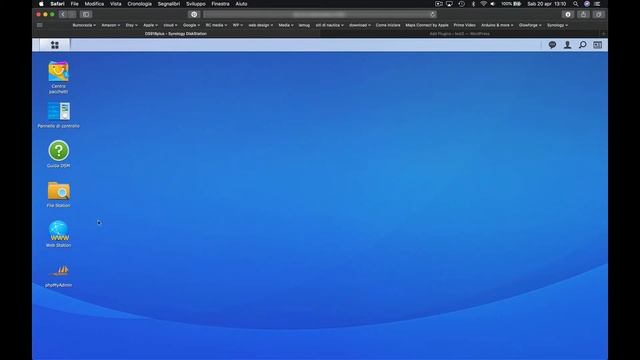Open the Aiuto menu
Screen dimensions: 640x360
(242, 4)
